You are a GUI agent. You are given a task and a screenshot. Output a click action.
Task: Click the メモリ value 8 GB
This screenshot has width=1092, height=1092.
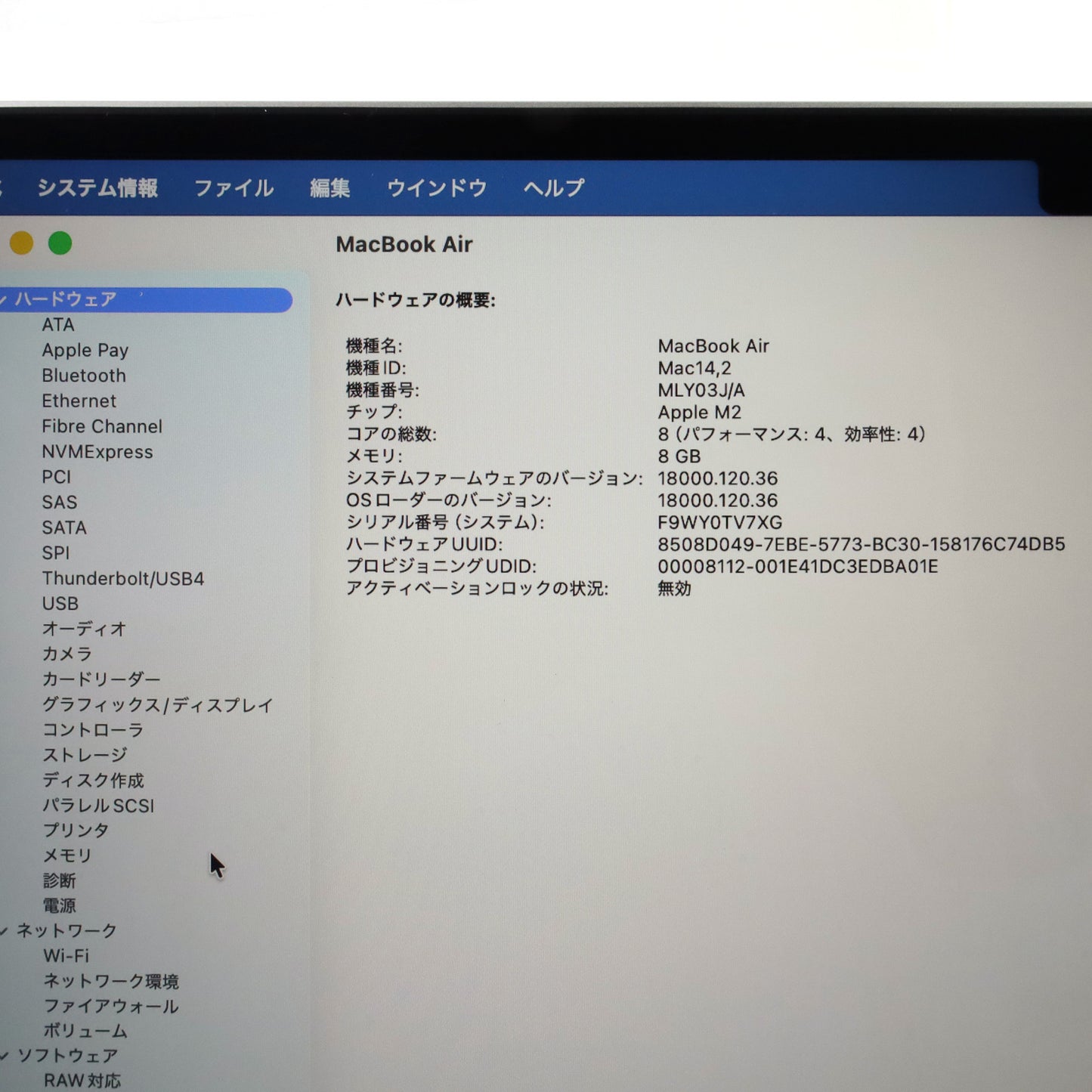pos(679,456)
